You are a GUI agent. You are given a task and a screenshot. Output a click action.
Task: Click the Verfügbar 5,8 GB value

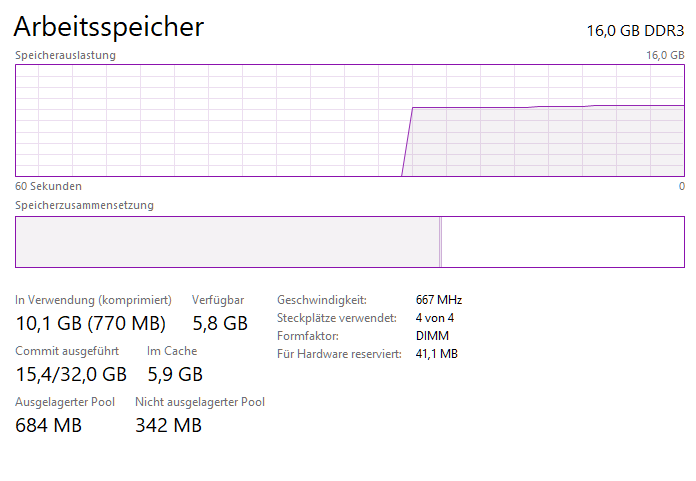[219, 323]
